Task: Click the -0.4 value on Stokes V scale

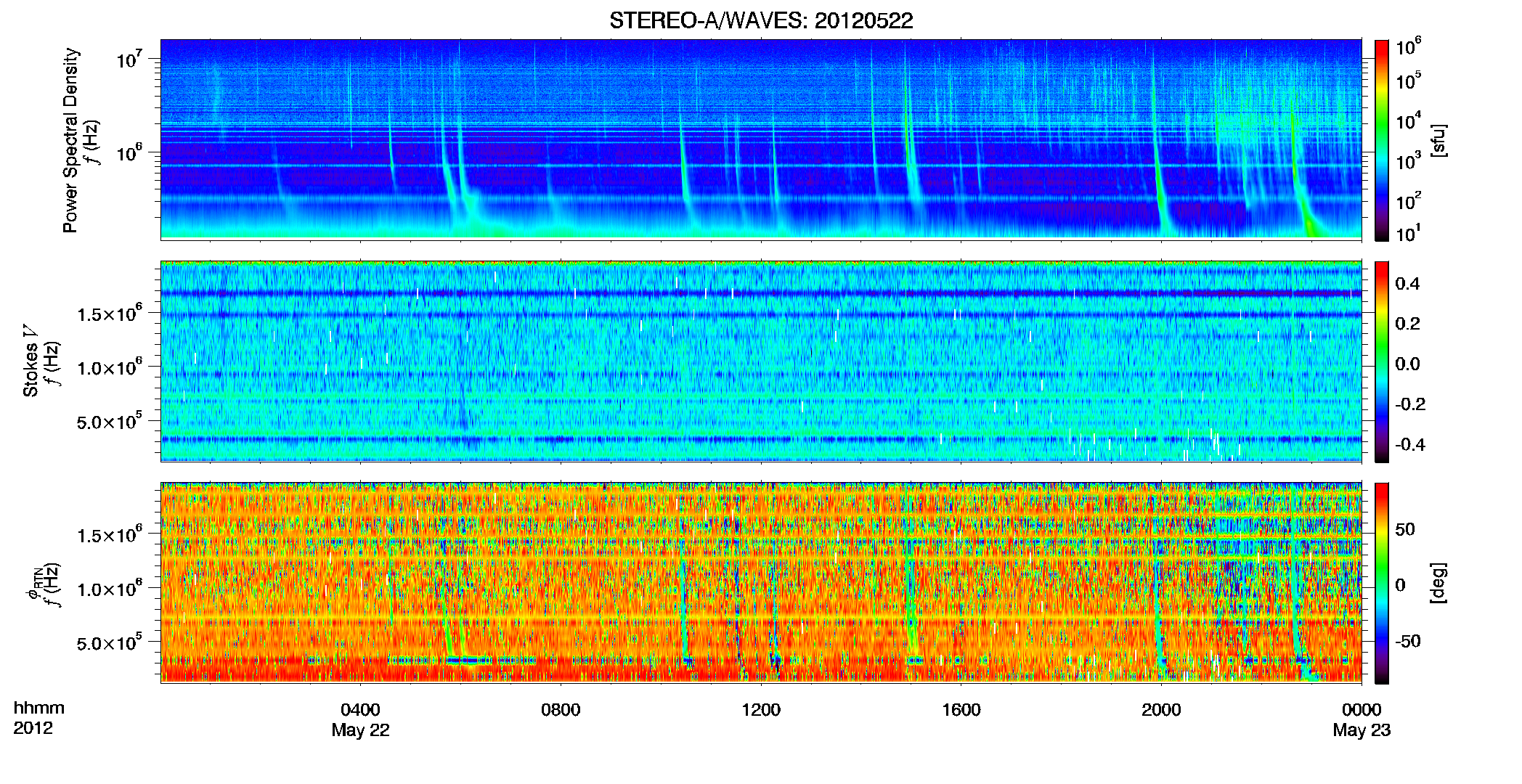Action: [1410, 444]
